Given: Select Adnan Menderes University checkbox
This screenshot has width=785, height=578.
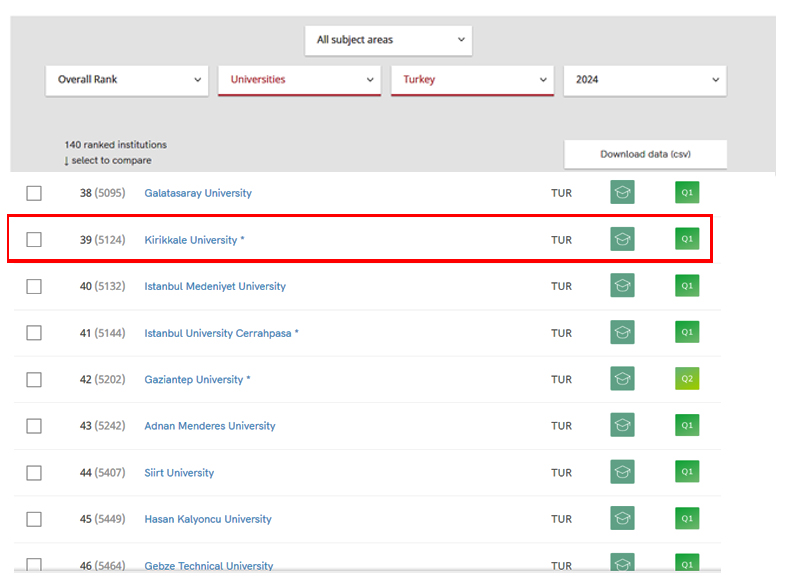Looking at the screenshot, I should click(34, 426).
